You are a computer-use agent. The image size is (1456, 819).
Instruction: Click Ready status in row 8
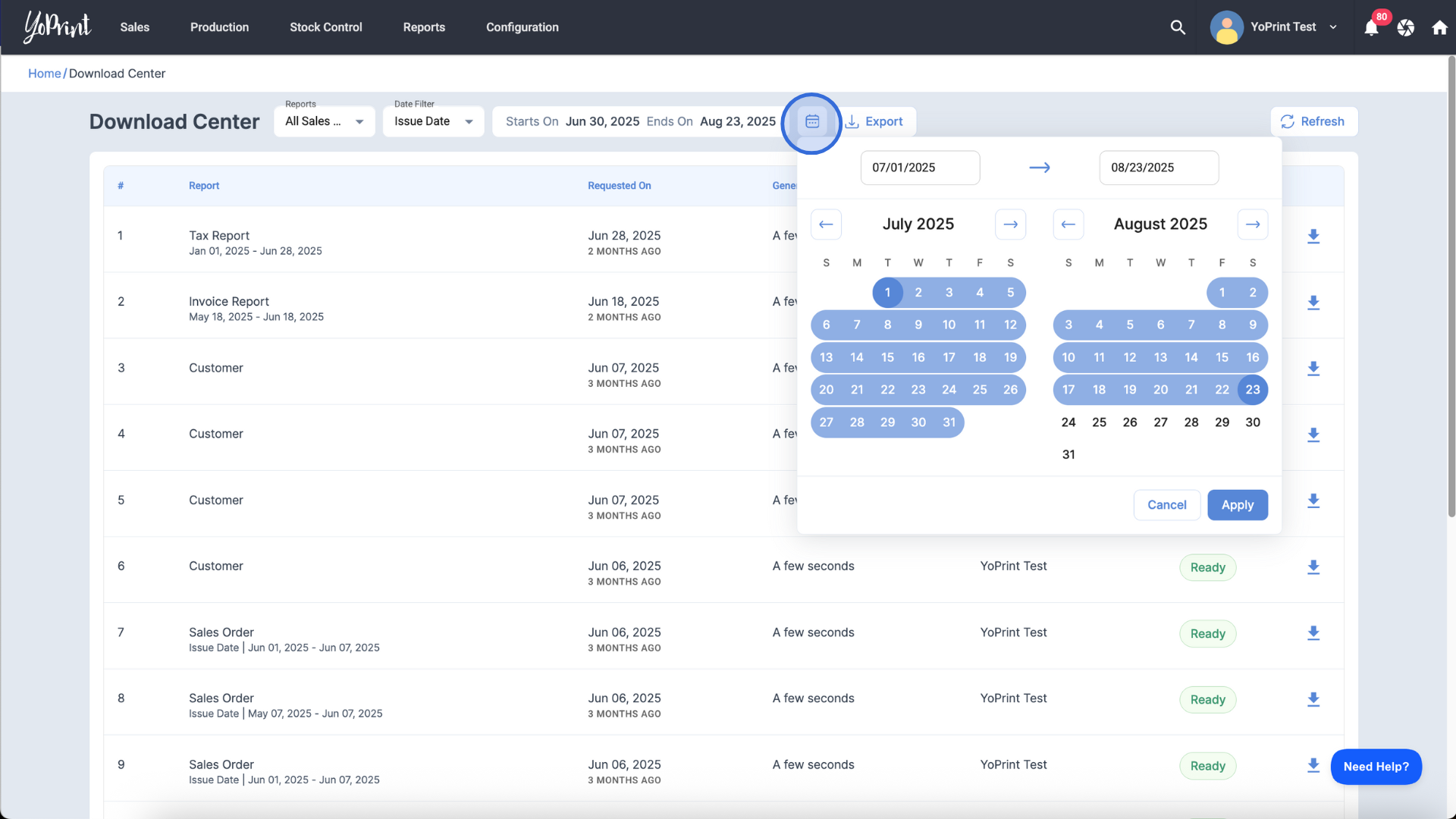click(1207, 700)
